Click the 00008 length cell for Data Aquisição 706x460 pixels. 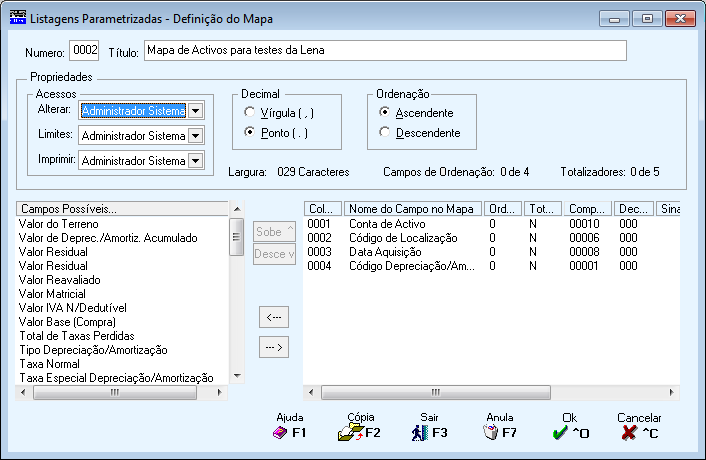(584, 252)
